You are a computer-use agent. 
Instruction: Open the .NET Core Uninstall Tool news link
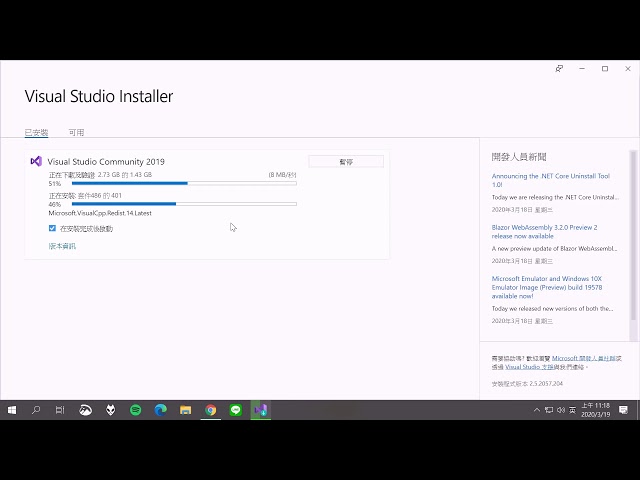tap(551, 180)
